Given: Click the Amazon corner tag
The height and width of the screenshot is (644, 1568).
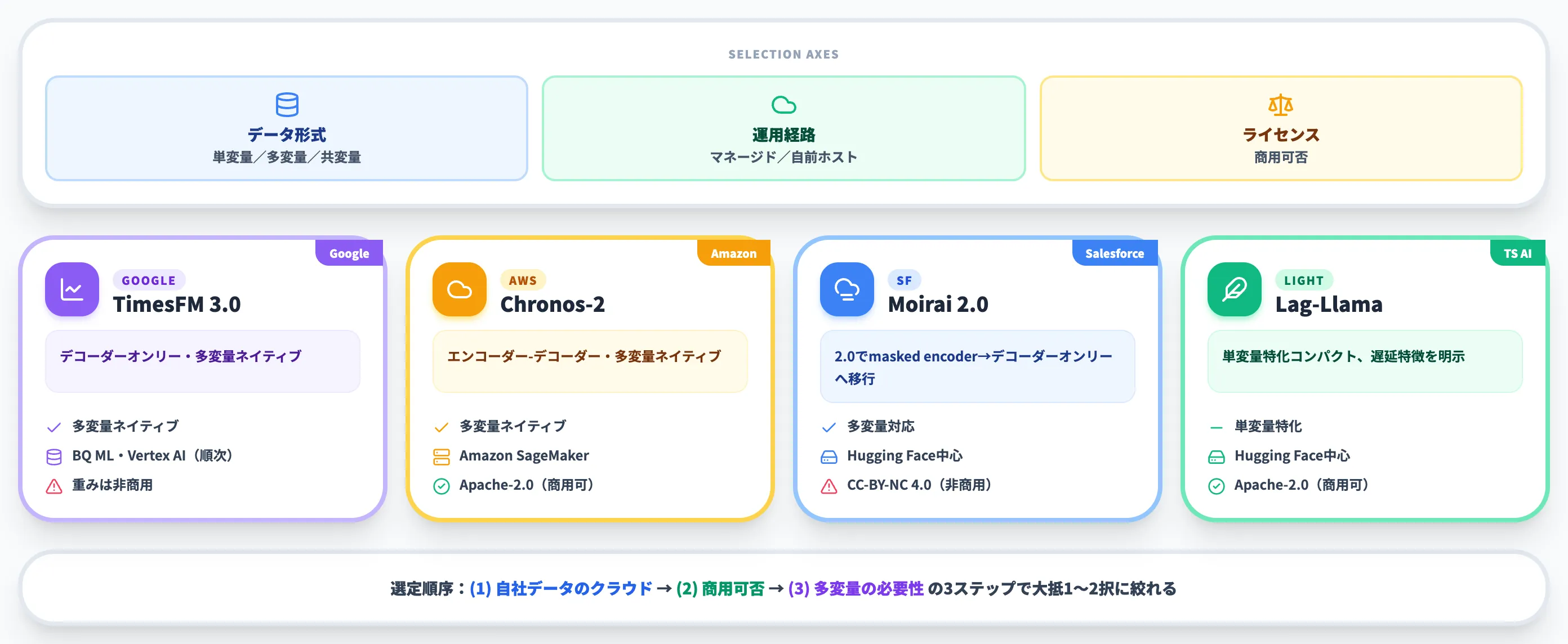Looking at the screenshot, I should 733,253.
